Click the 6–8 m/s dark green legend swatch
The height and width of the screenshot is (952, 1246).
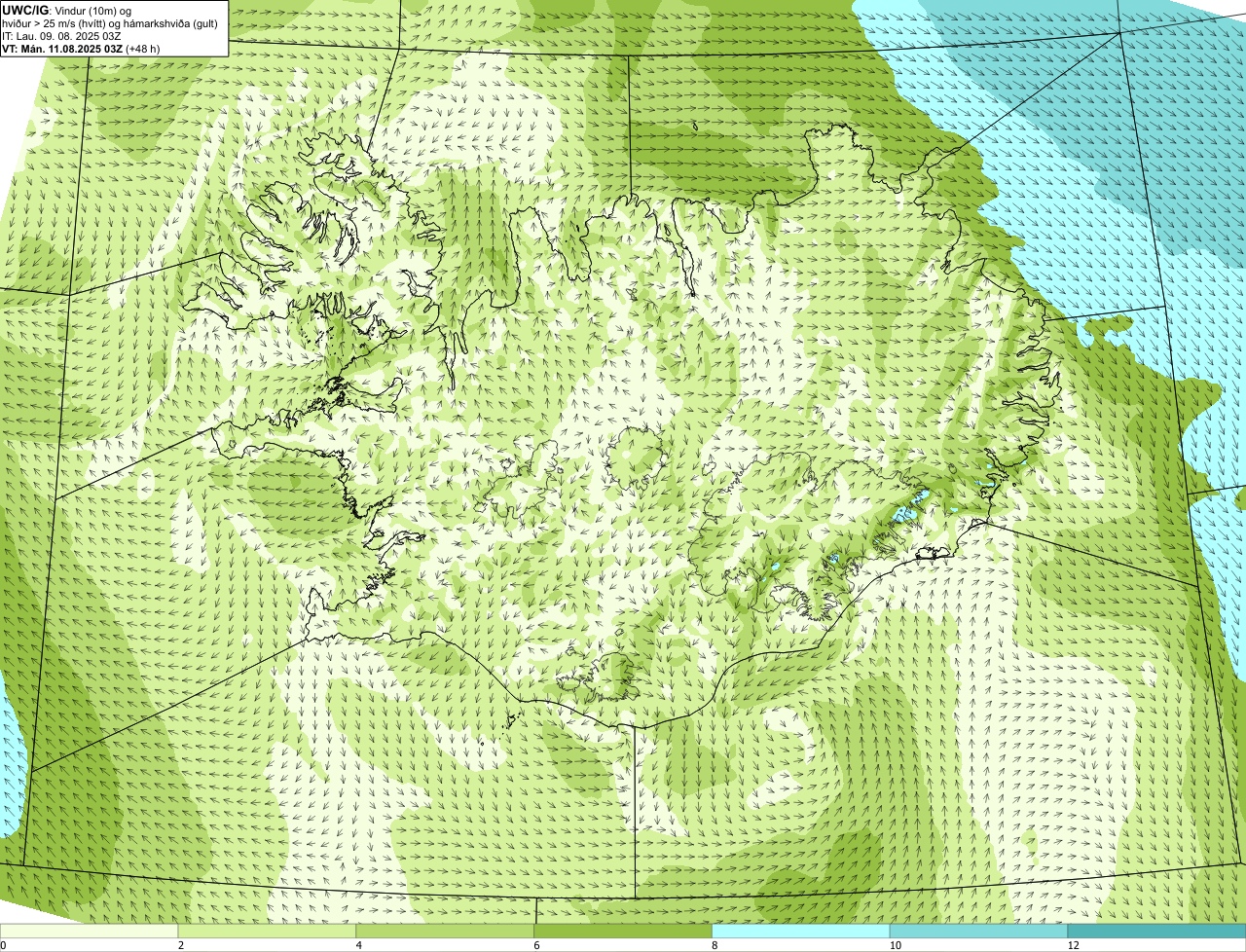(x=624, y=931)
